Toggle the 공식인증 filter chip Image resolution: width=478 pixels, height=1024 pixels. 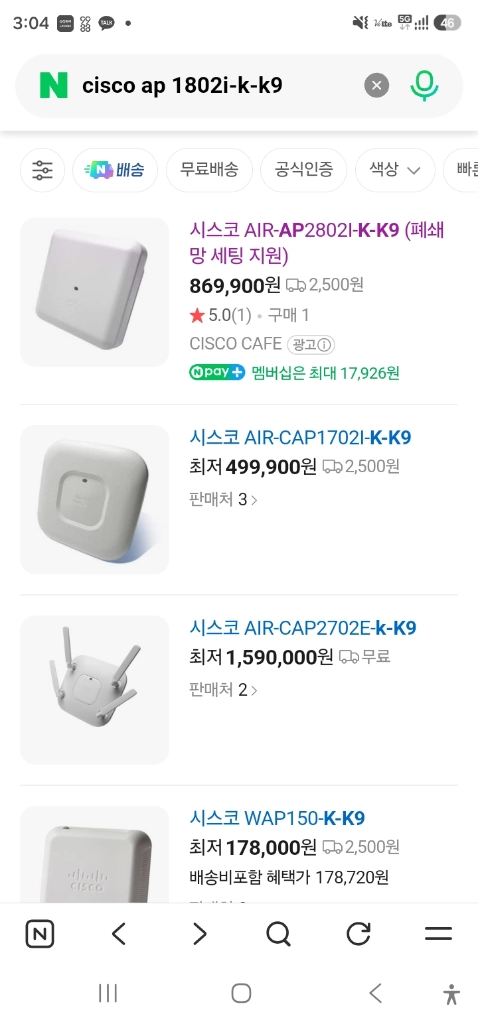click(x=304, y=170)
